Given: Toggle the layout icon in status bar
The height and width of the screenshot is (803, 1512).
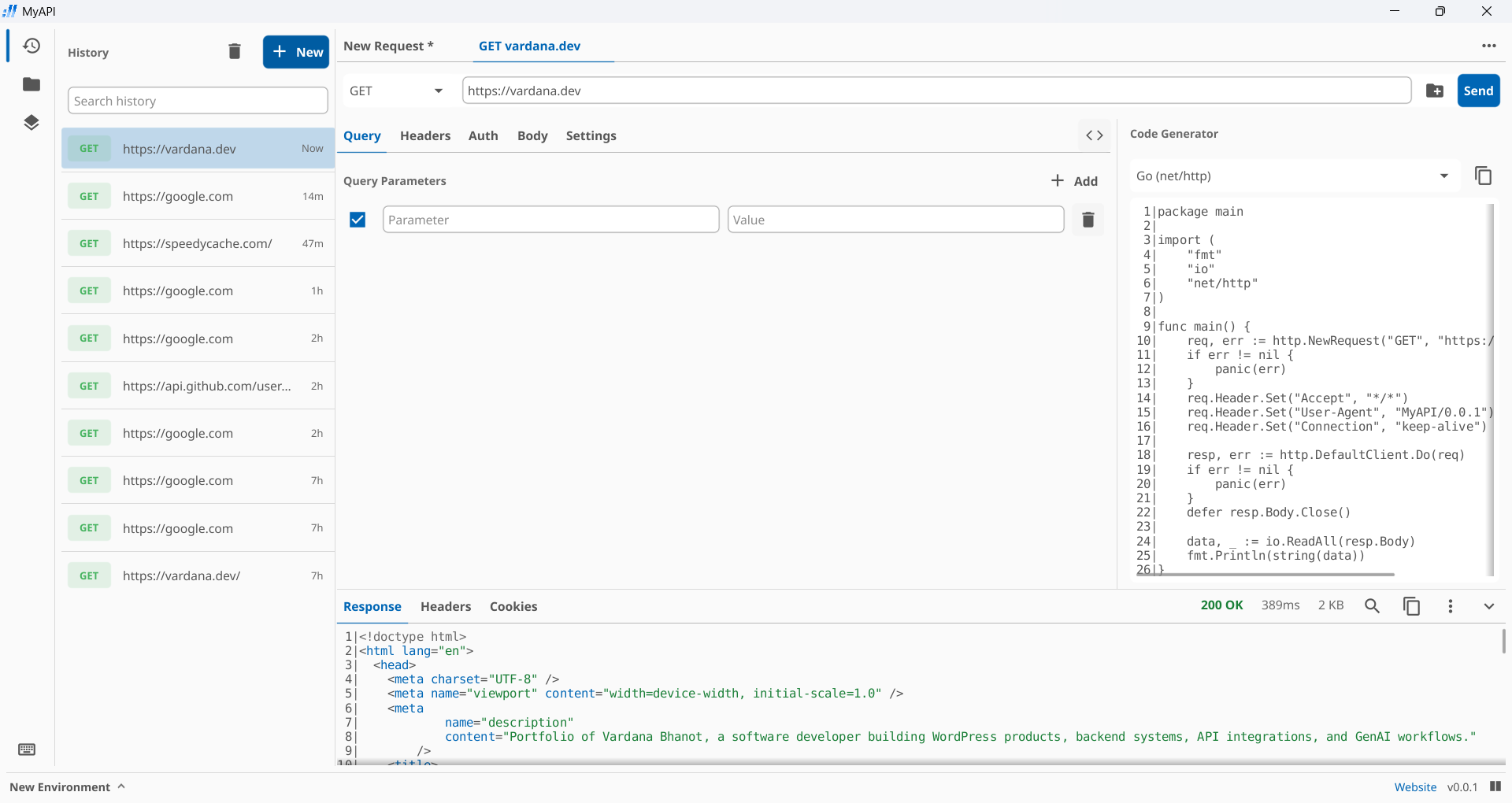Looking at the screenshot, I should click(1495, 786).
